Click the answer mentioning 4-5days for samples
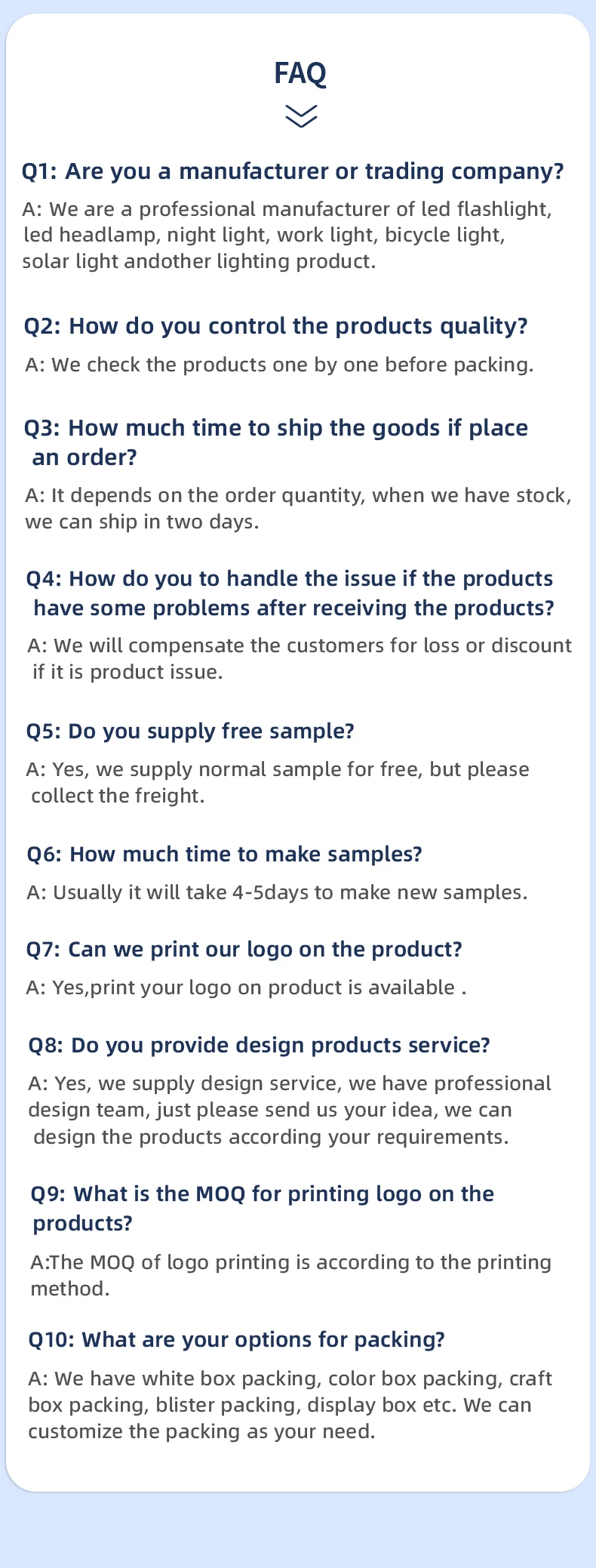596x1568 pixels. point(277,893)
